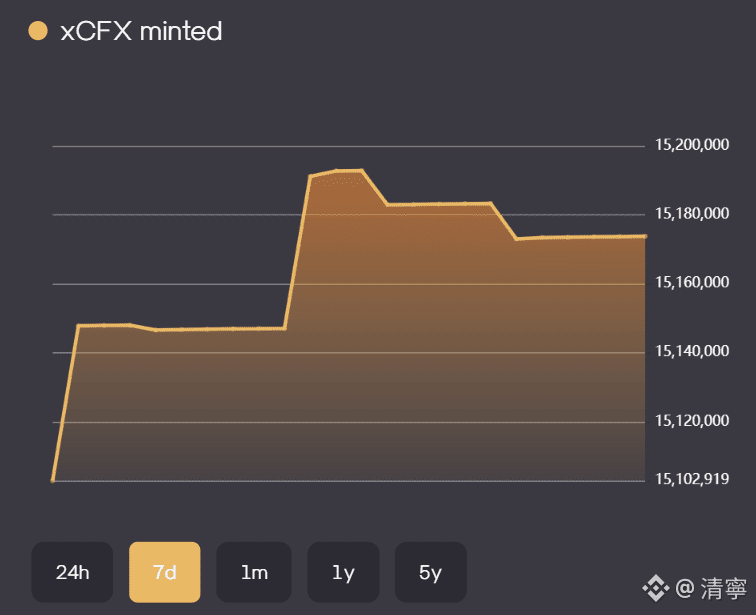
Task: Switch to the 24h time range
Action: click(72, 572)
